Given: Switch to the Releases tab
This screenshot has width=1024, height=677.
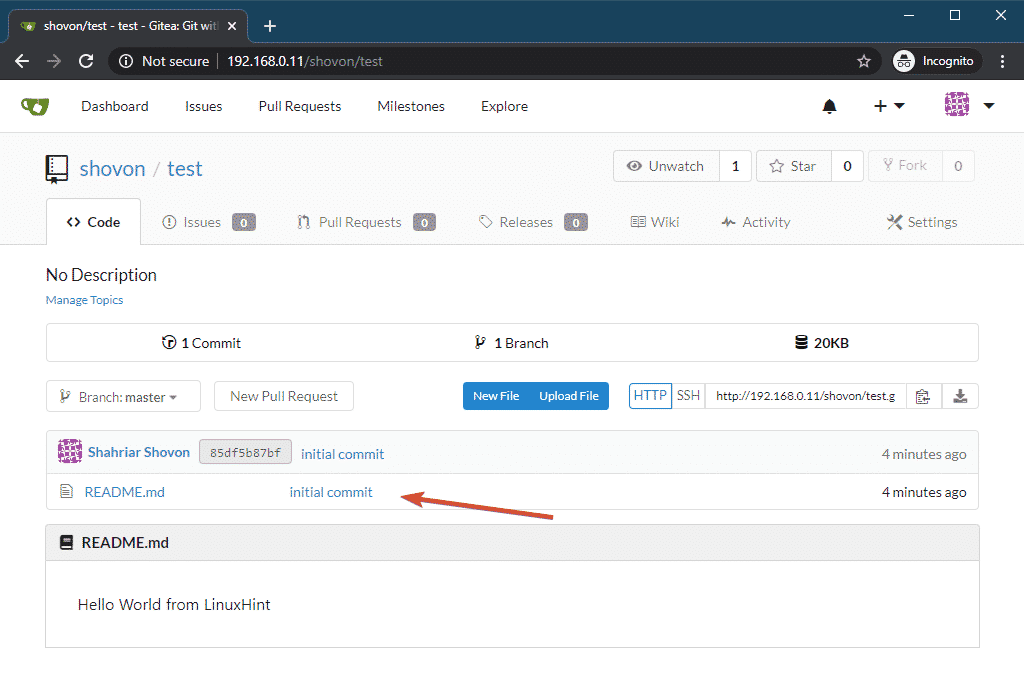Looking at the screenshot, I should [533, 223].
